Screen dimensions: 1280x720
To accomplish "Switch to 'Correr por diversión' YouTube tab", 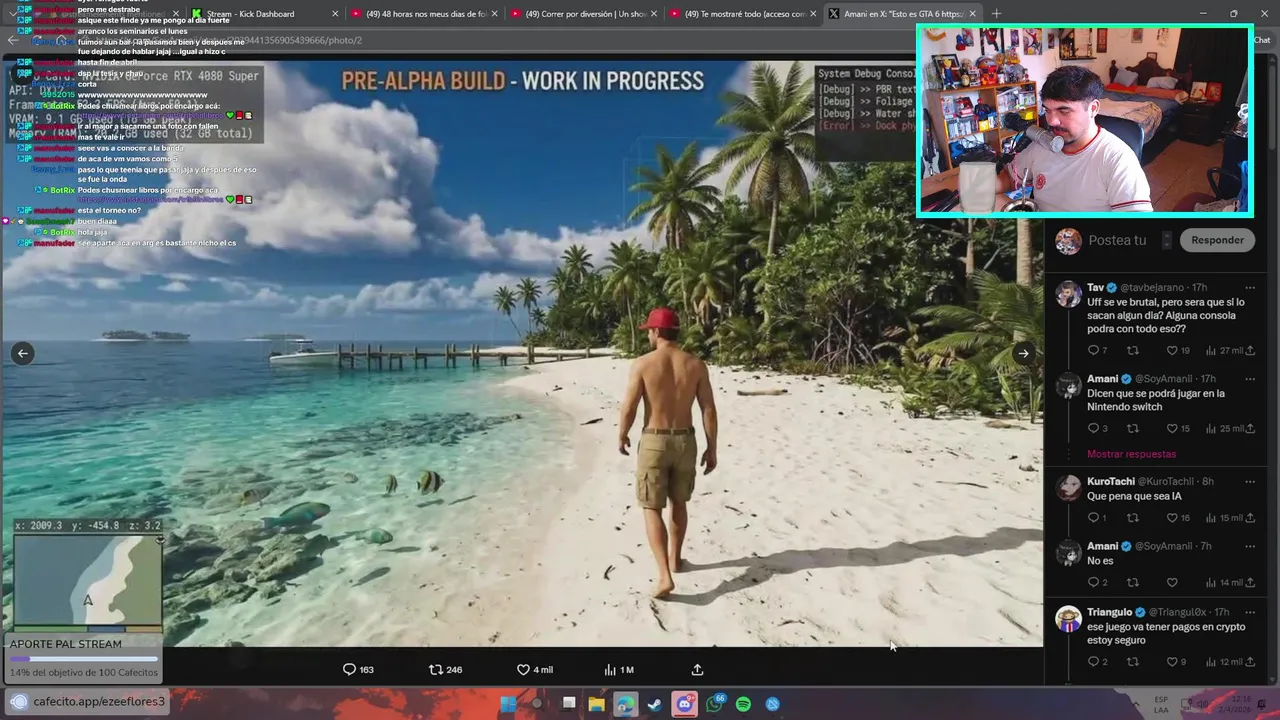I will pos(585,14).
